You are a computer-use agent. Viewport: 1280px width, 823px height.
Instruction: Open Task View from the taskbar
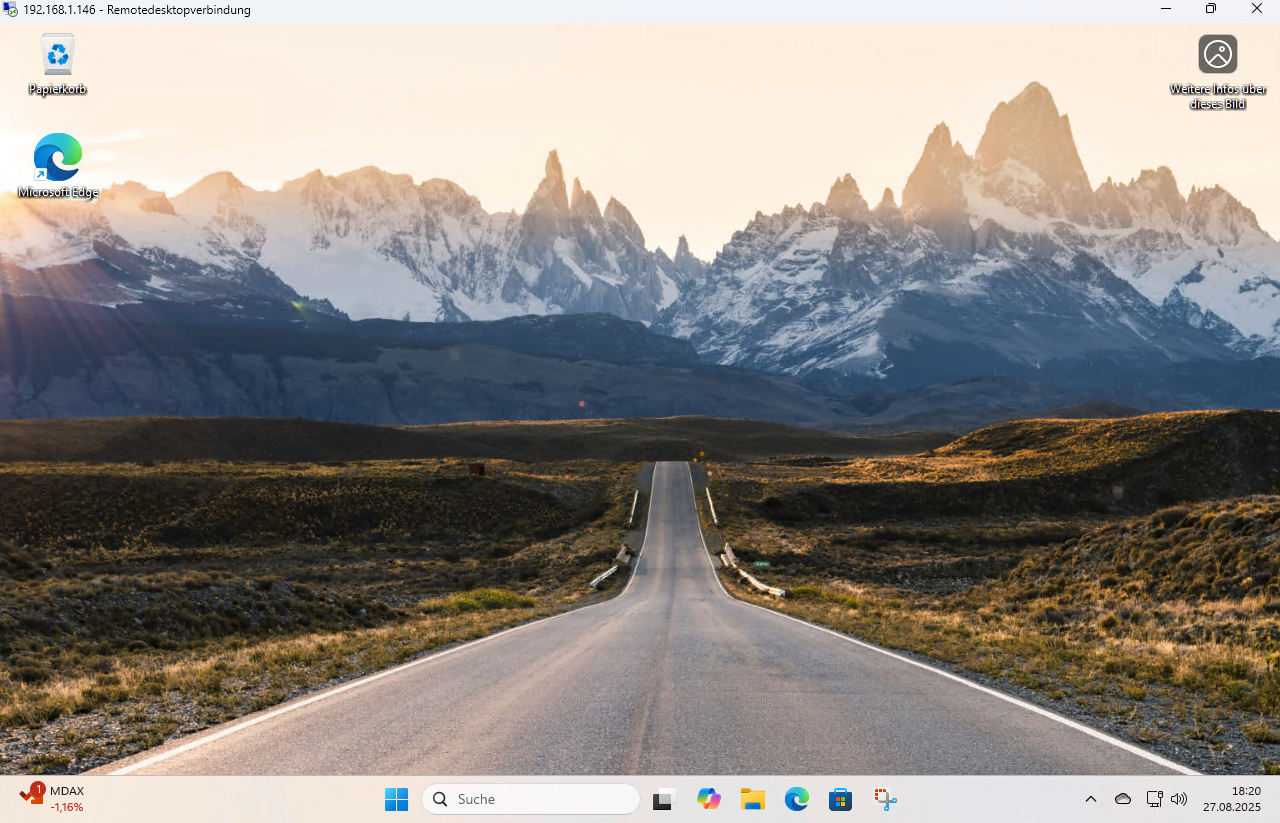click(x=664, y=799)
